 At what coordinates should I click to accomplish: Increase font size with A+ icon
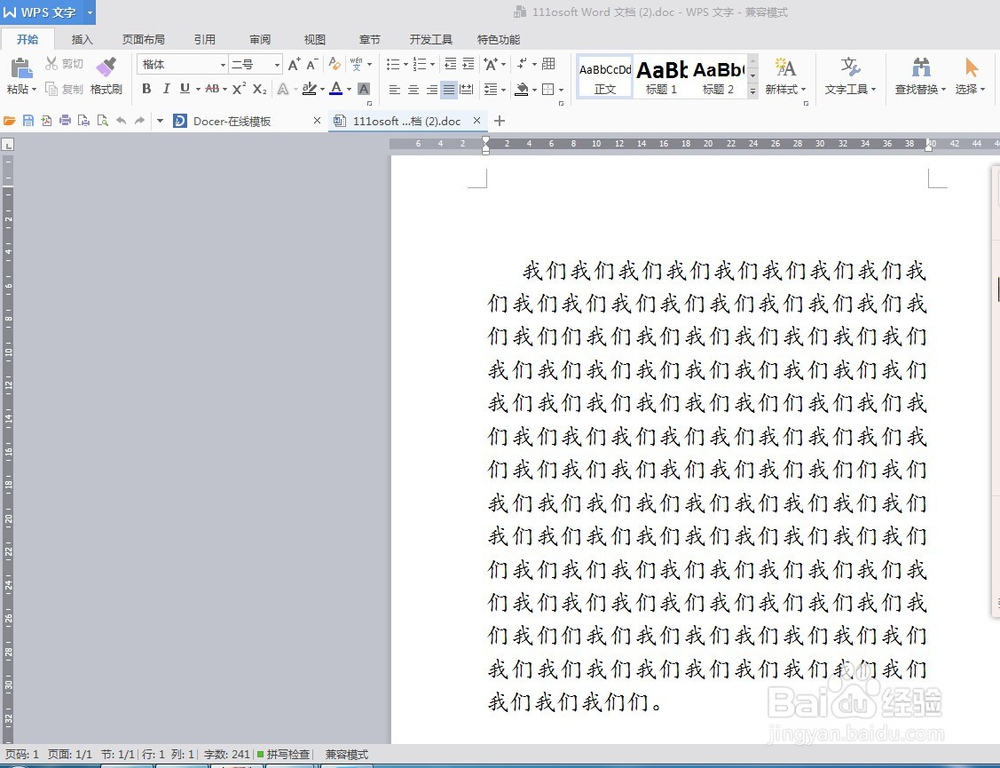point(294,64)
